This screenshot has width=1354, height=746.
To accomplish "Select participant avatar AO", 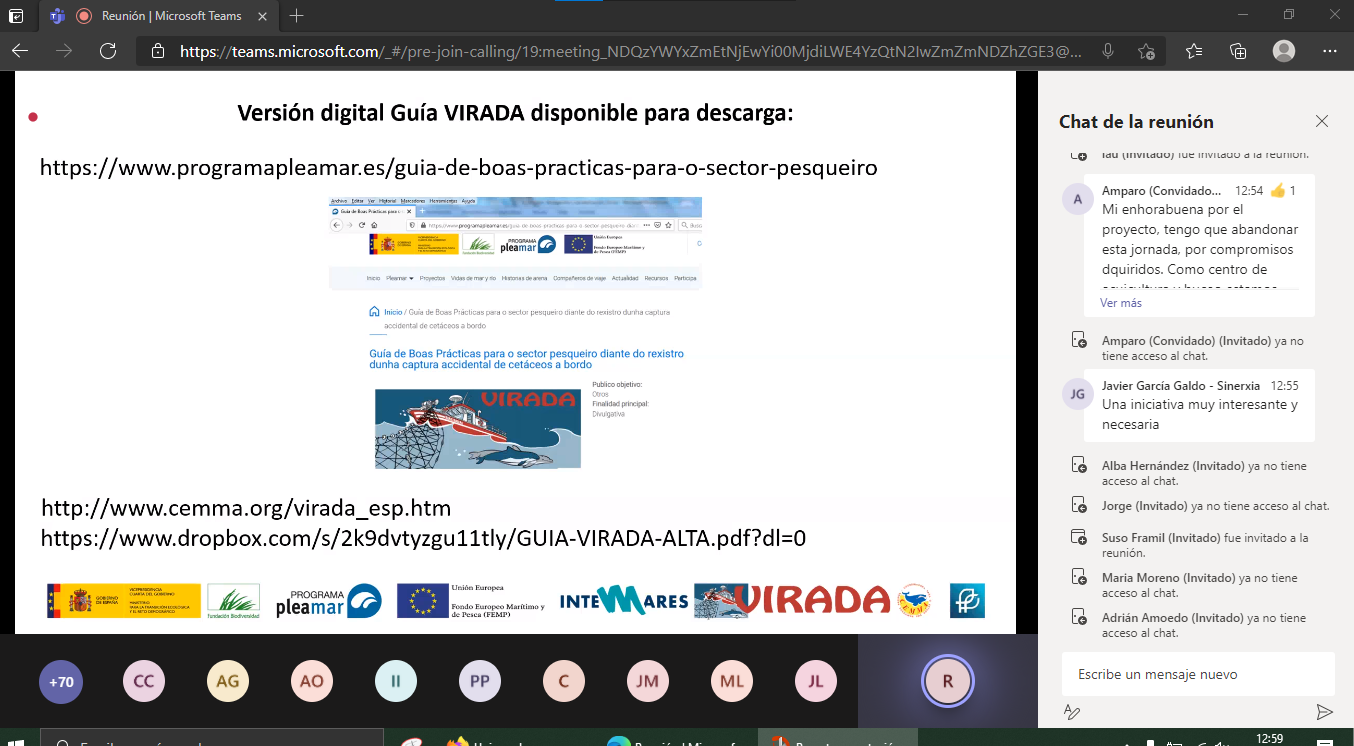I will pos(312,682).
